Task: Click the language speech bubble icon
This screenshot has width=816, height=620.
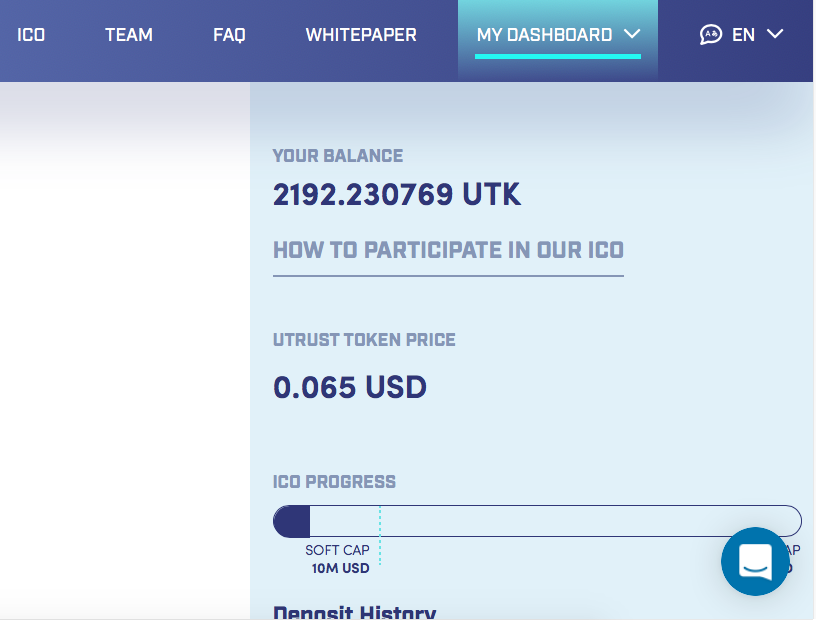Action: [711, 35]
